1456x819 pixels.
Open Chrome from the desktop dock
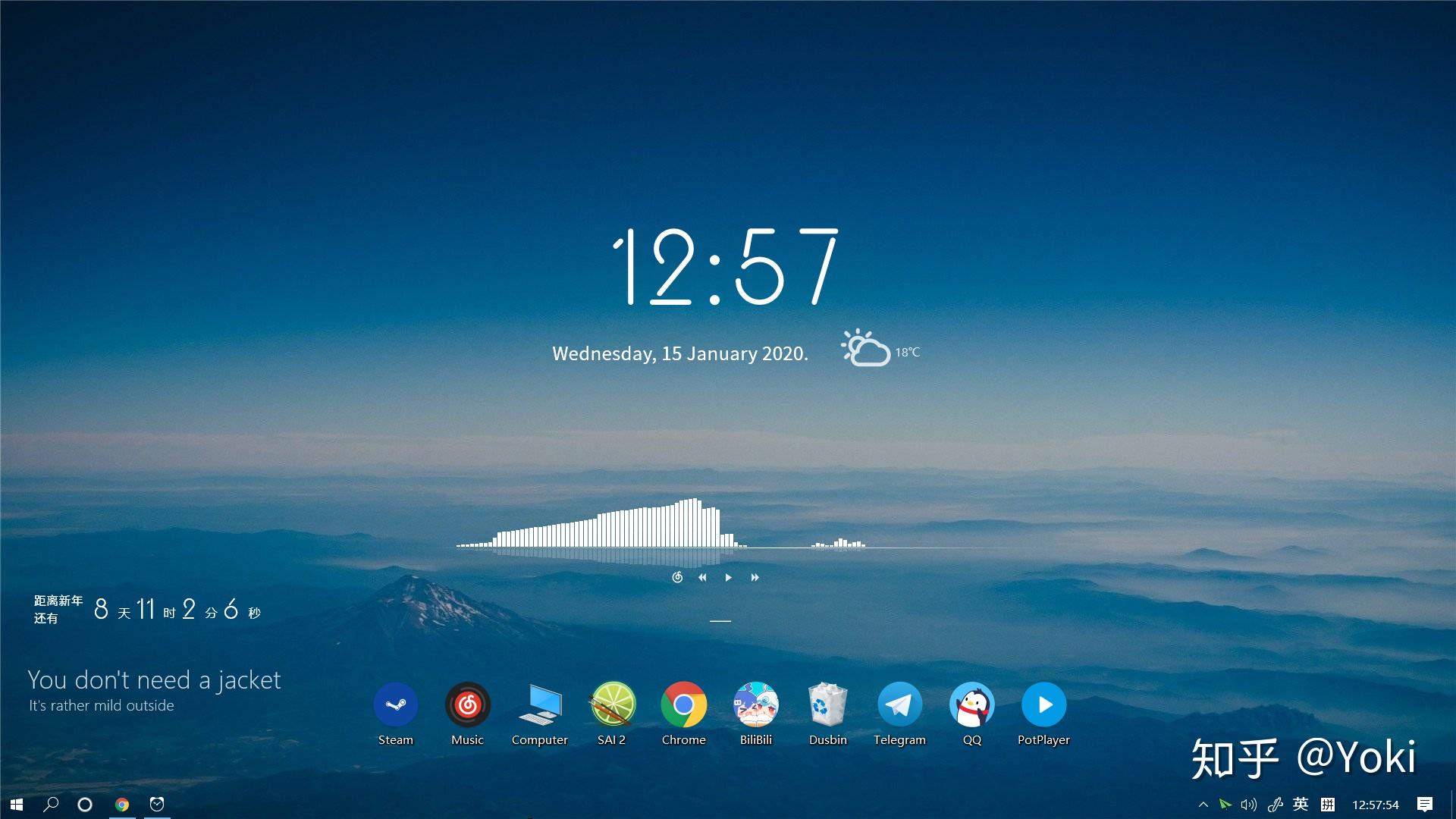coord(683,704)
